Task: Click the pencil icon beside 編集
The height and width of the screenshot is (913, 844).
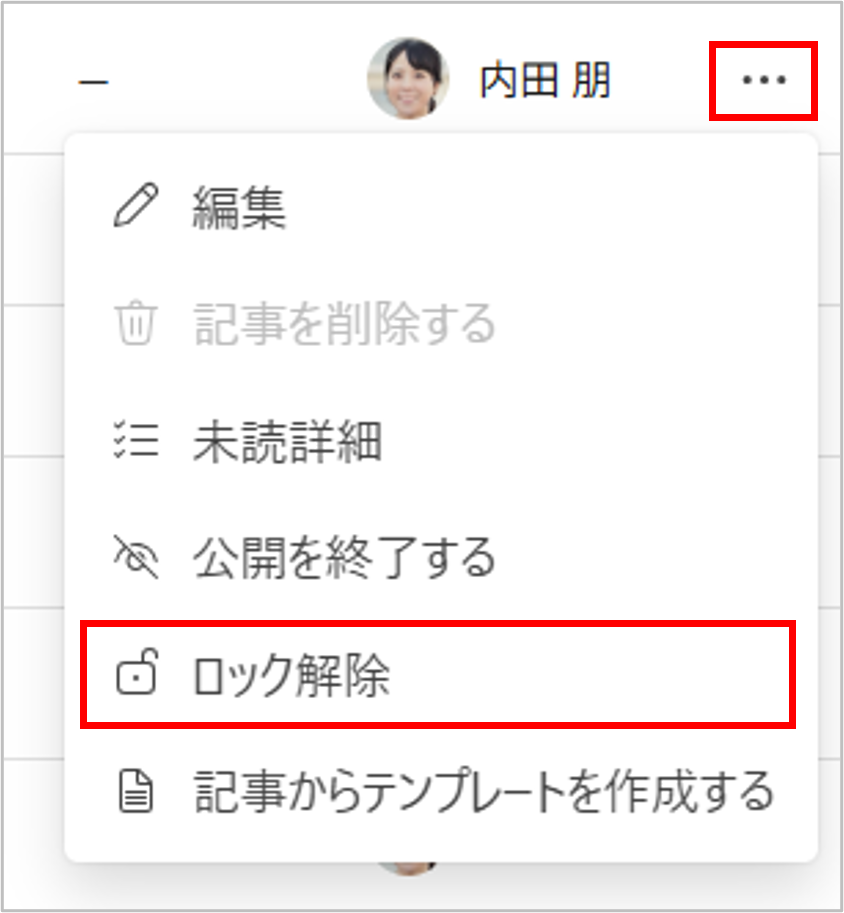Action: [x=136, y=205]
